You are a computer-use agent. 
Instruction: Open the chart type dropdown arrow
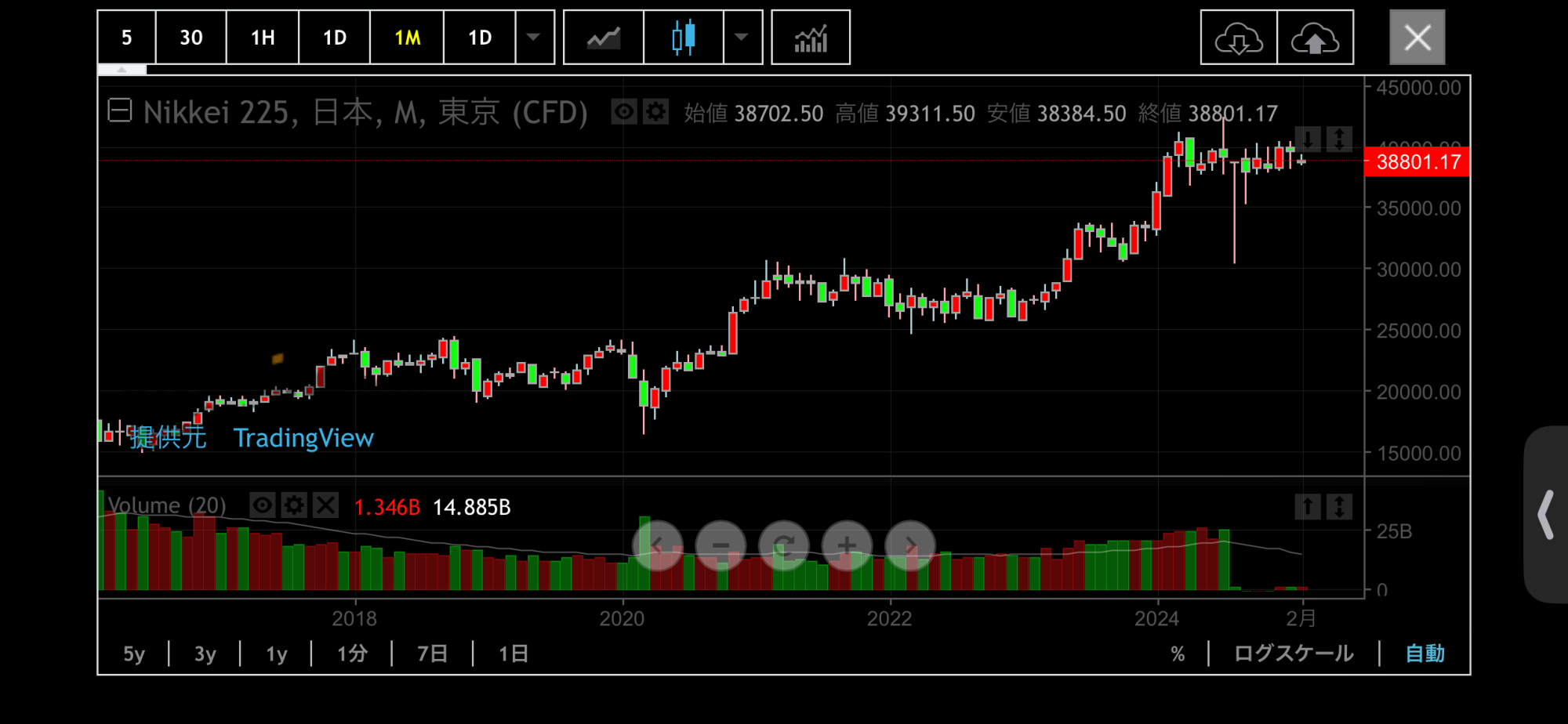[x=742, y=38]
